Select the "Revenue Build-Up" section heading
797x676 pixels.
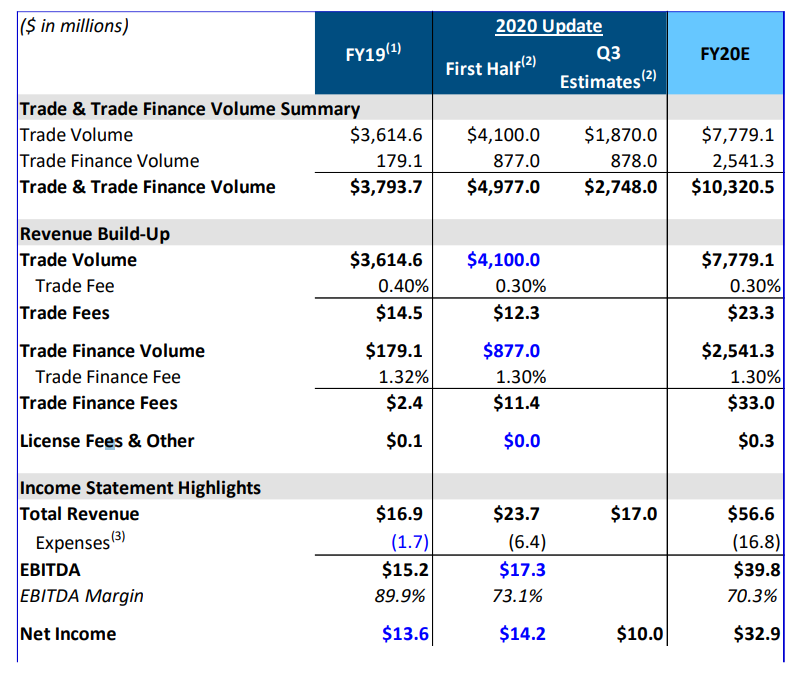95,234
